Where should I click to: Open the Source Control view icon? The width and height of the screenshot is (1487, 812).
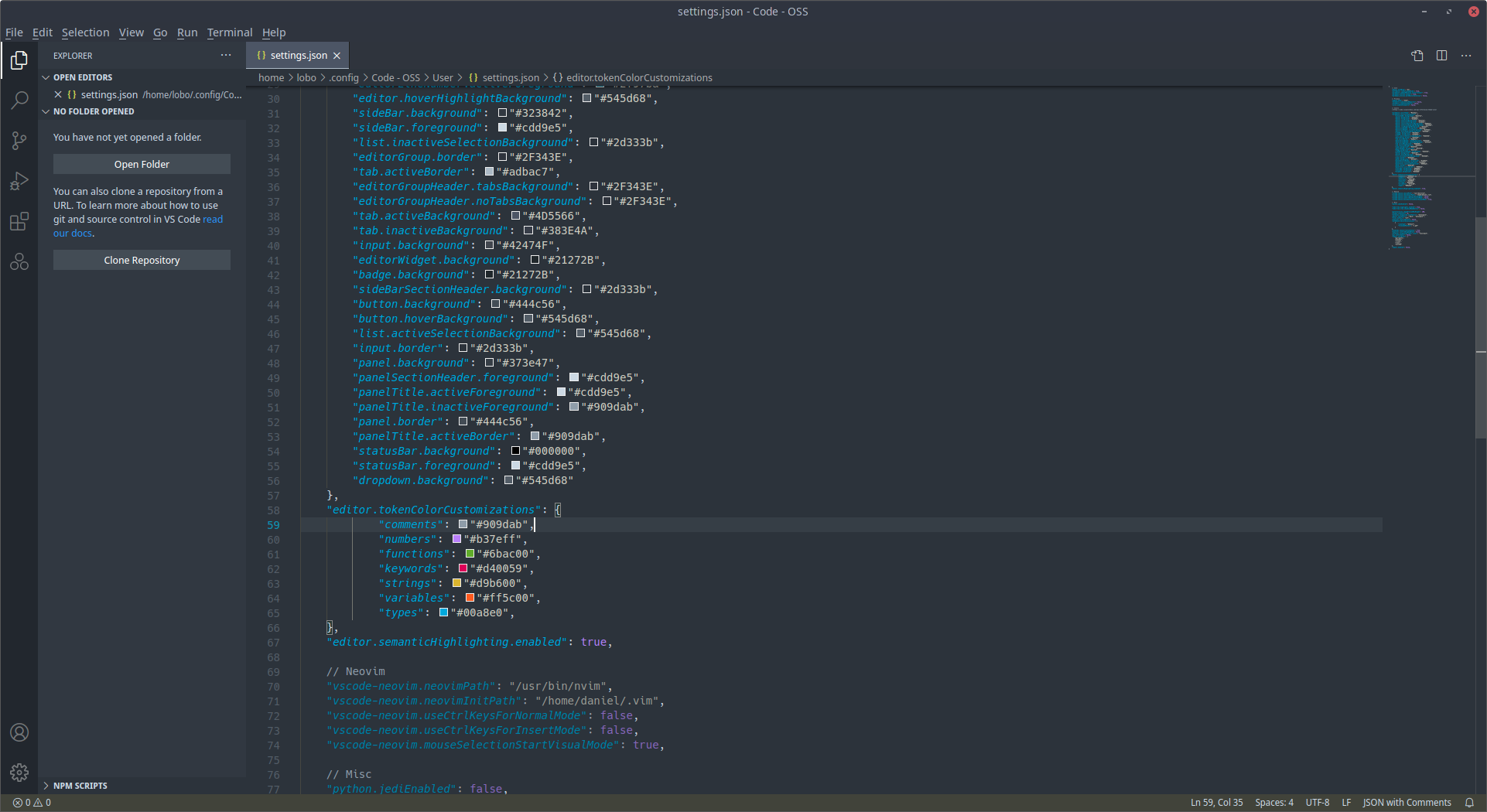point(19,141)
